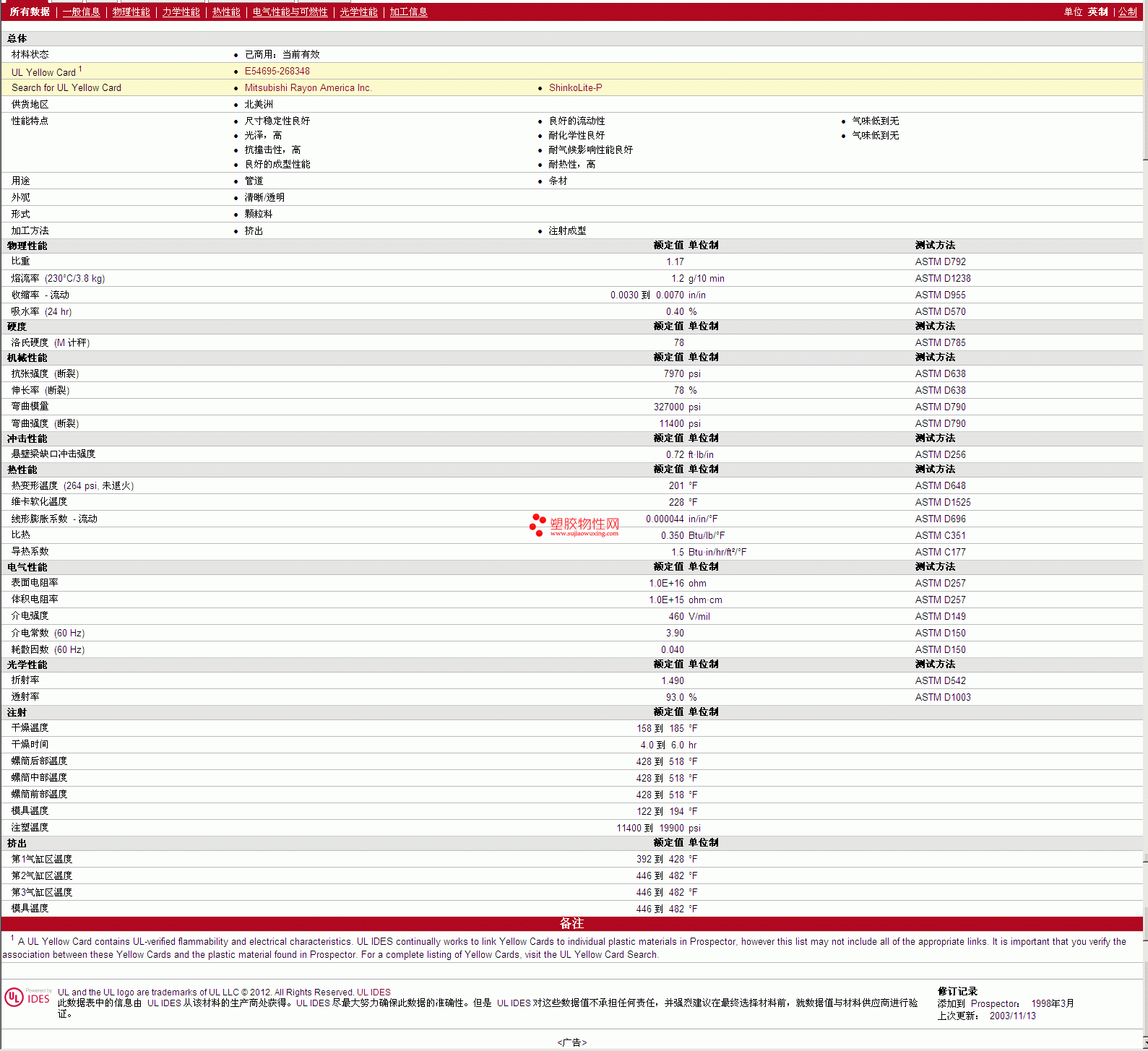Click the Search for UL Yellow Card label
The height and width of the screenshot is (1051, 1148).
(x=66, y=88)
